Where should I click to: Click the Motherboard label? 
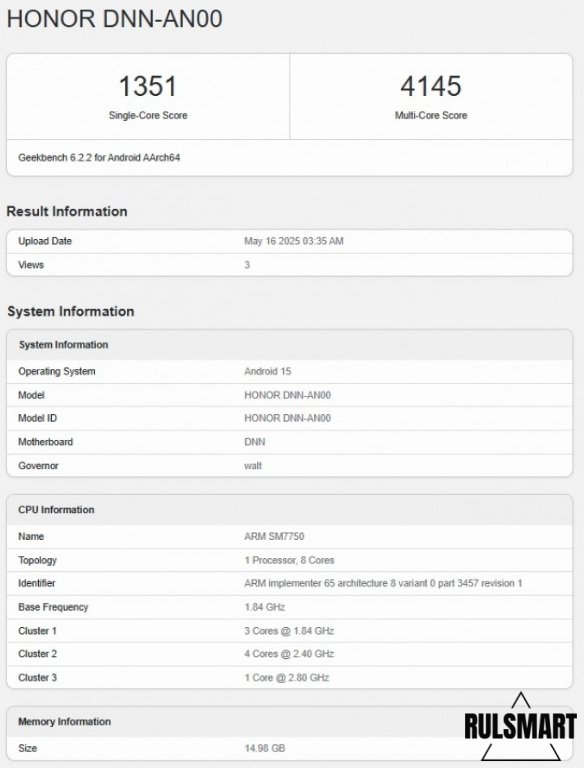[46, 442]
